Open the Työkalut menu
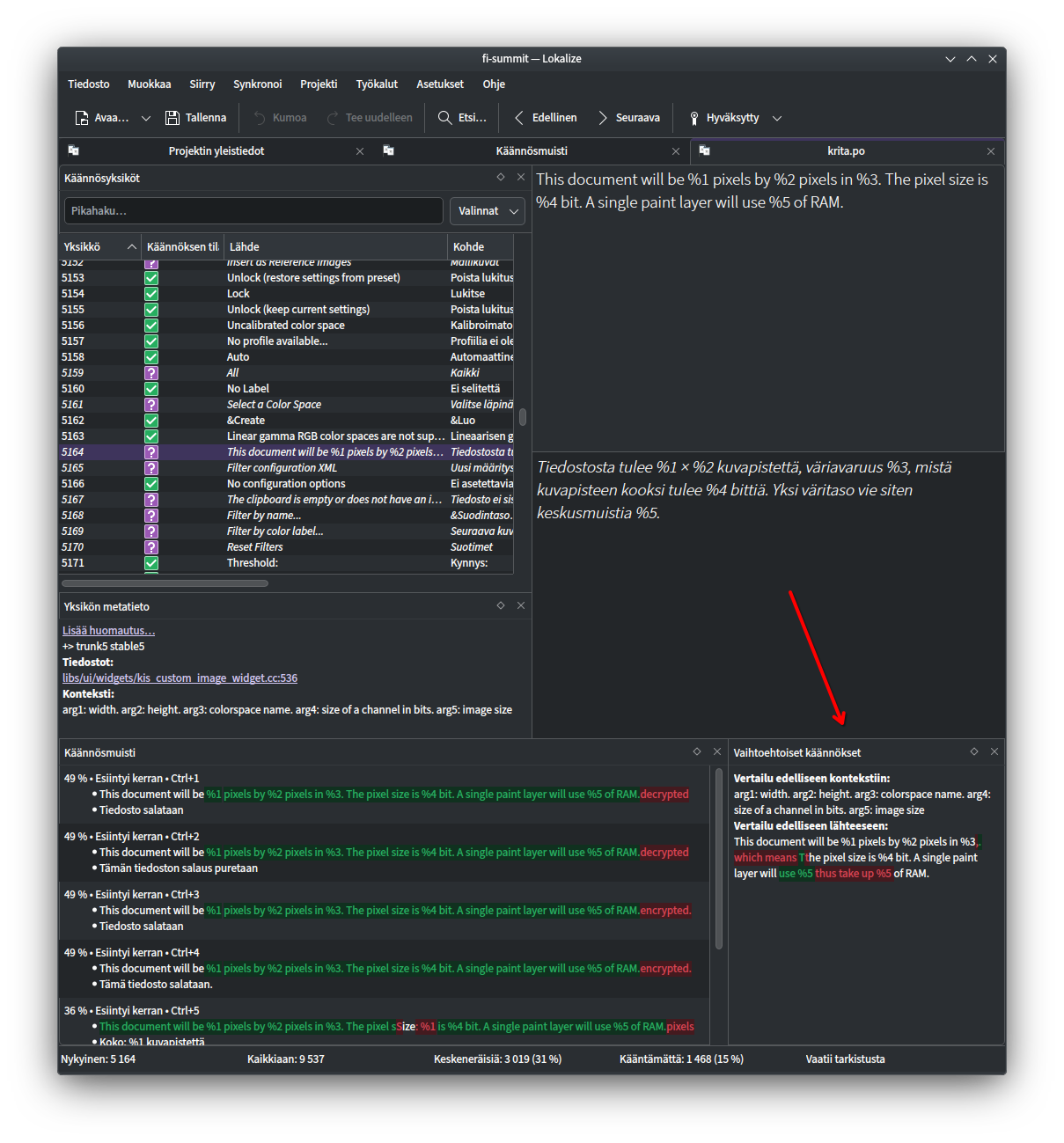This screenshot has height=1143, width=1064. click(377, 84)
